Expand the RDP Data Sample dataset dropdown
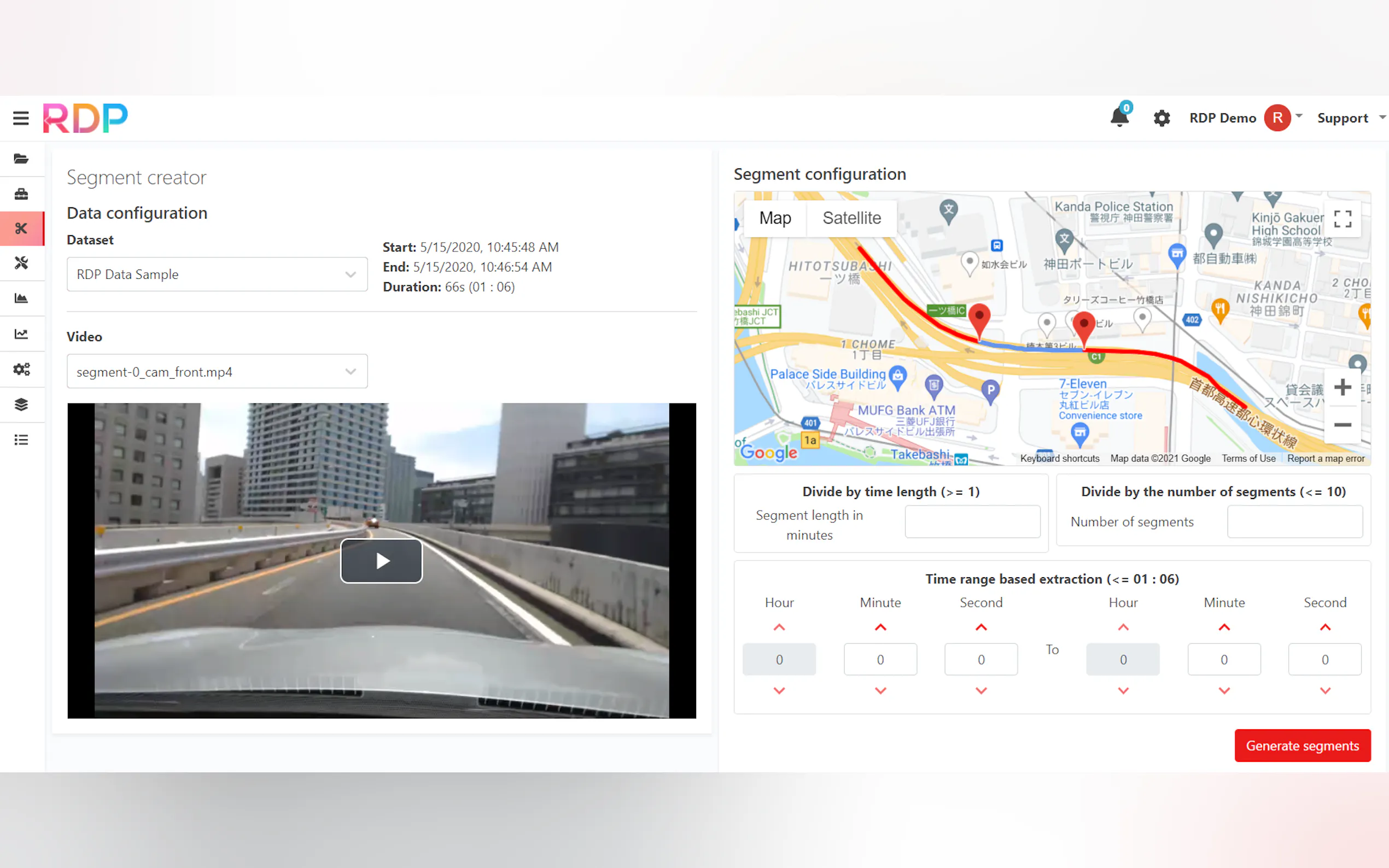 point(217,274)
